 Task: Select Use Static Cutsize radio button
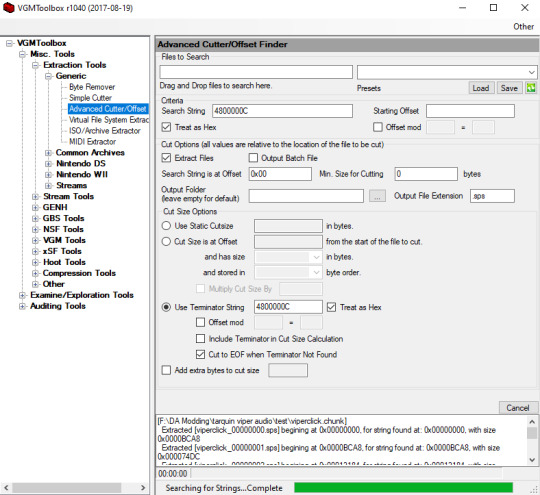pyautogui.click(x=166, y=226)
